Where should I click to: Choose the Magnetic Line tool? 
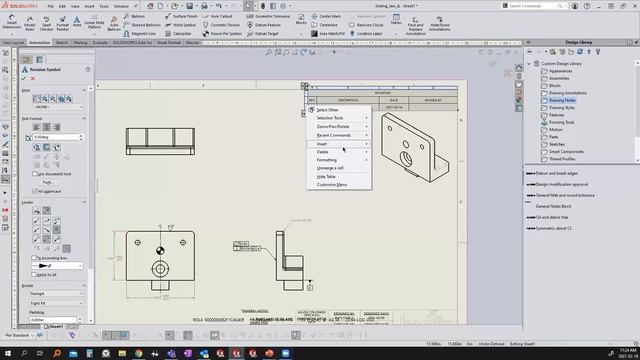pos(140,33)
